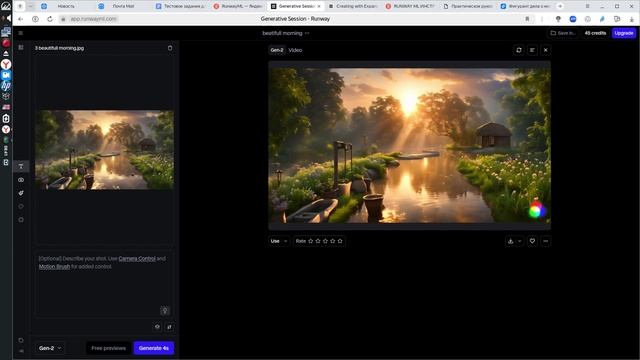Close the generated result panel

pyautogui.click(x=546, y=50)
